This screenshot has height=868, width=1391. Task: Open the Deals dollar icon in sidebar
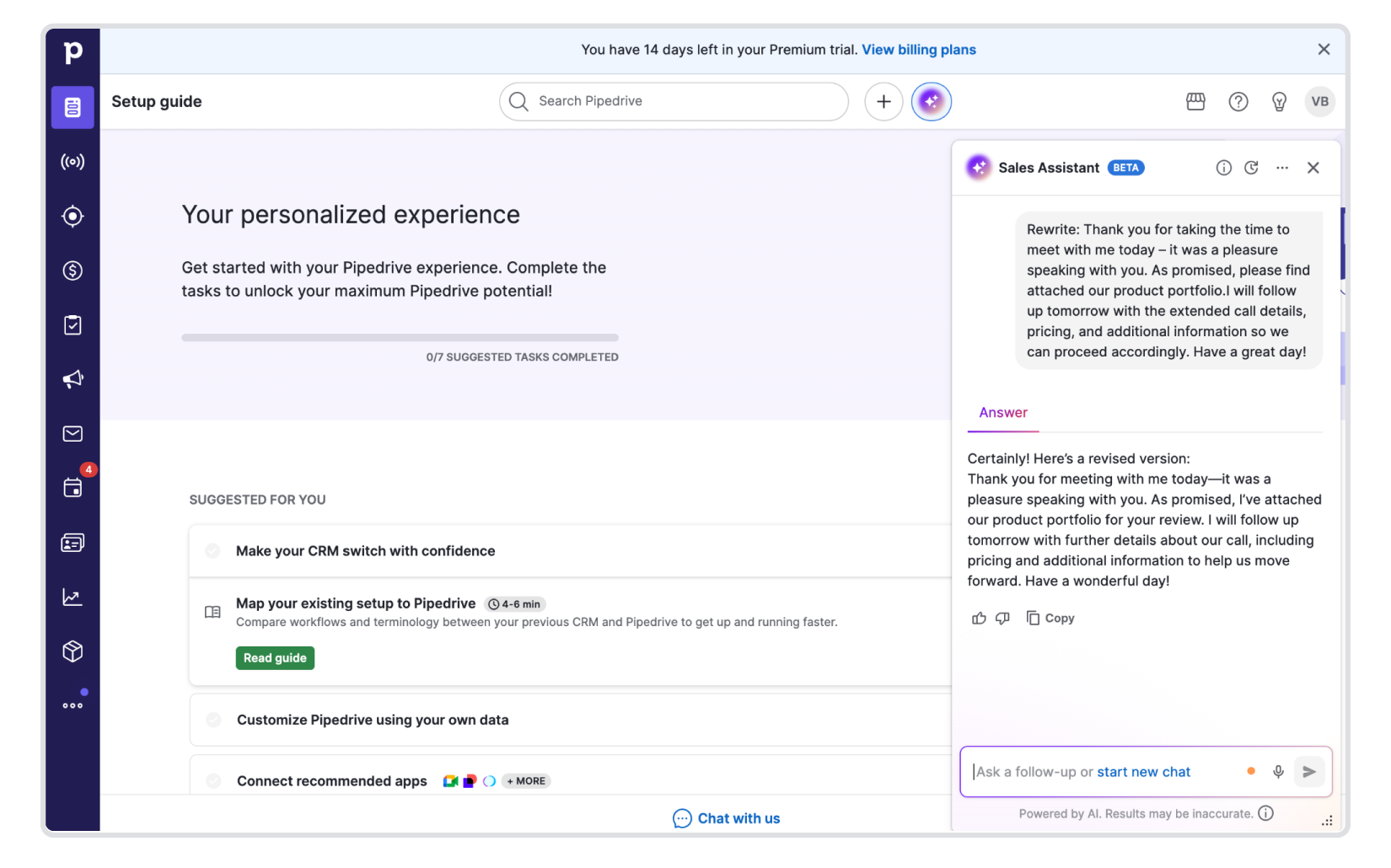point(73,271)
